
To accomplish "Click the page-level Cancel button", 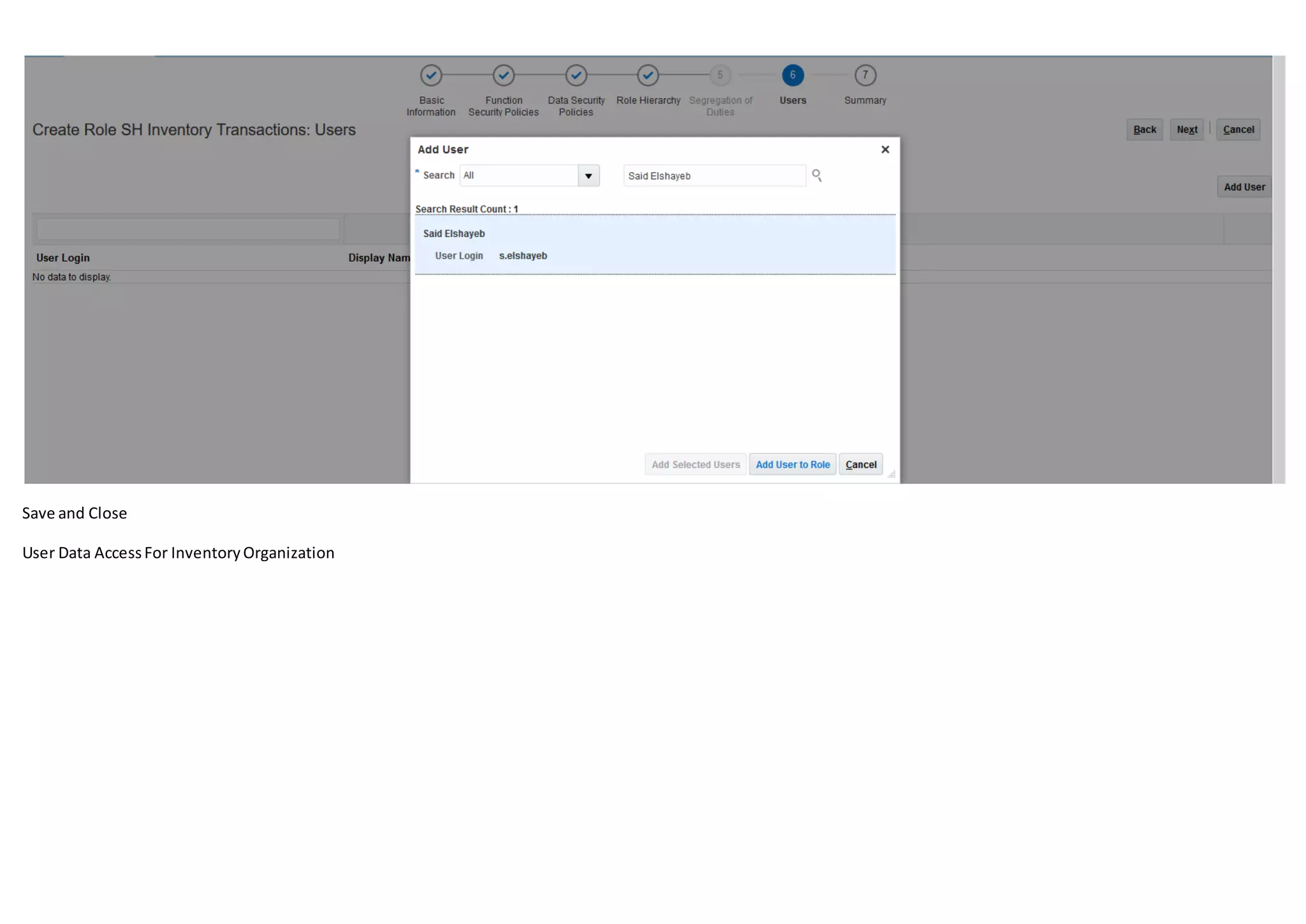I will pyautogui.click(x=1238, y=129).
